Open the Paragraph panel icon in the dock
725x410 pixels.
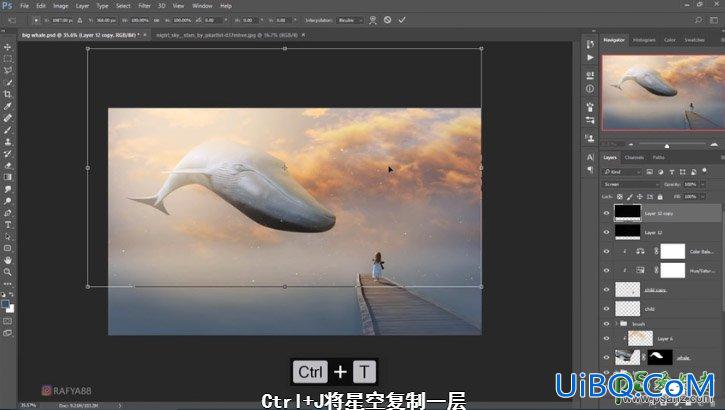point(590,170)
